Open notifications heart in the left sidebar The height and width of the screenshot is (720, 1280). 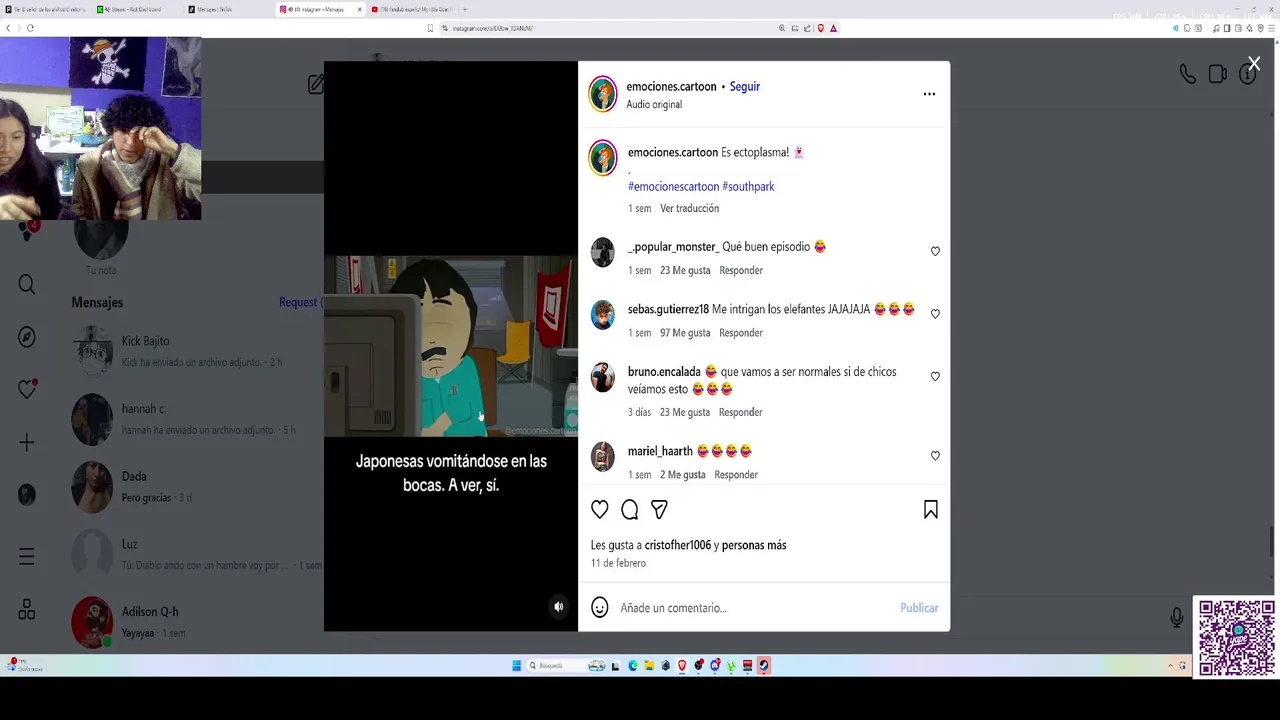click(x=27, y=389)
